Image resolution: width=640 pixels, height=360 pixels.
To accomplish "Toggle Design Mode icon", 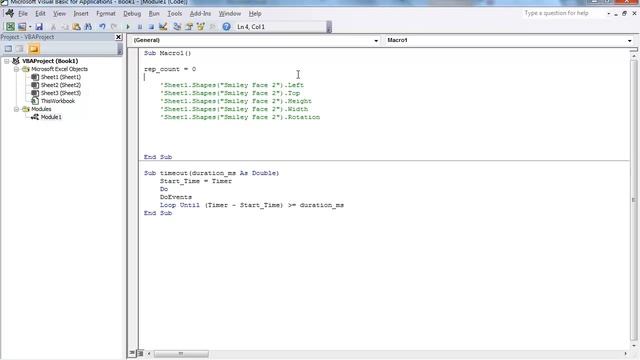I will [163, 27].
